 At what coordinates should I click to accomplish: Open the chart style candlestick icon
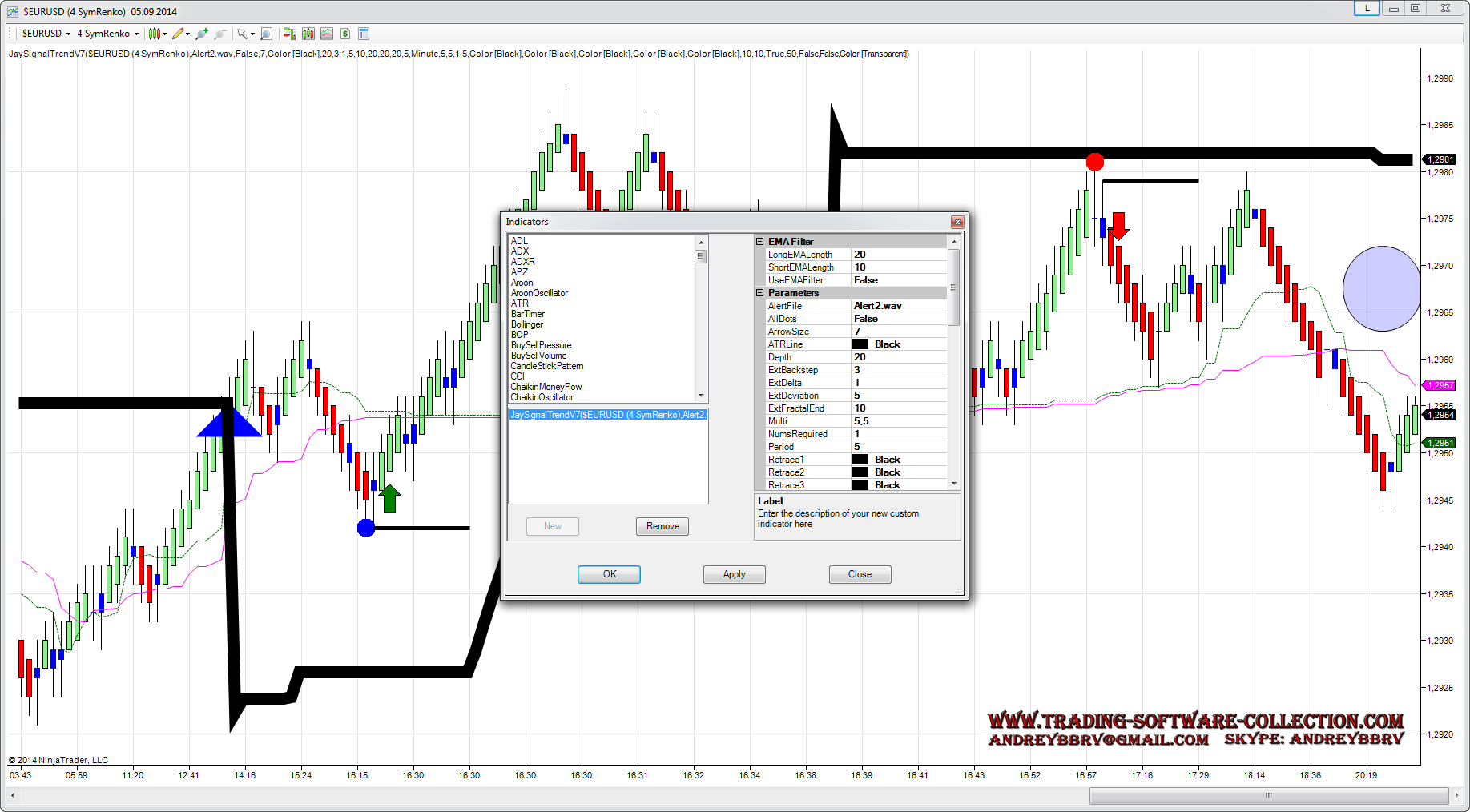click(x=154, y=34)
